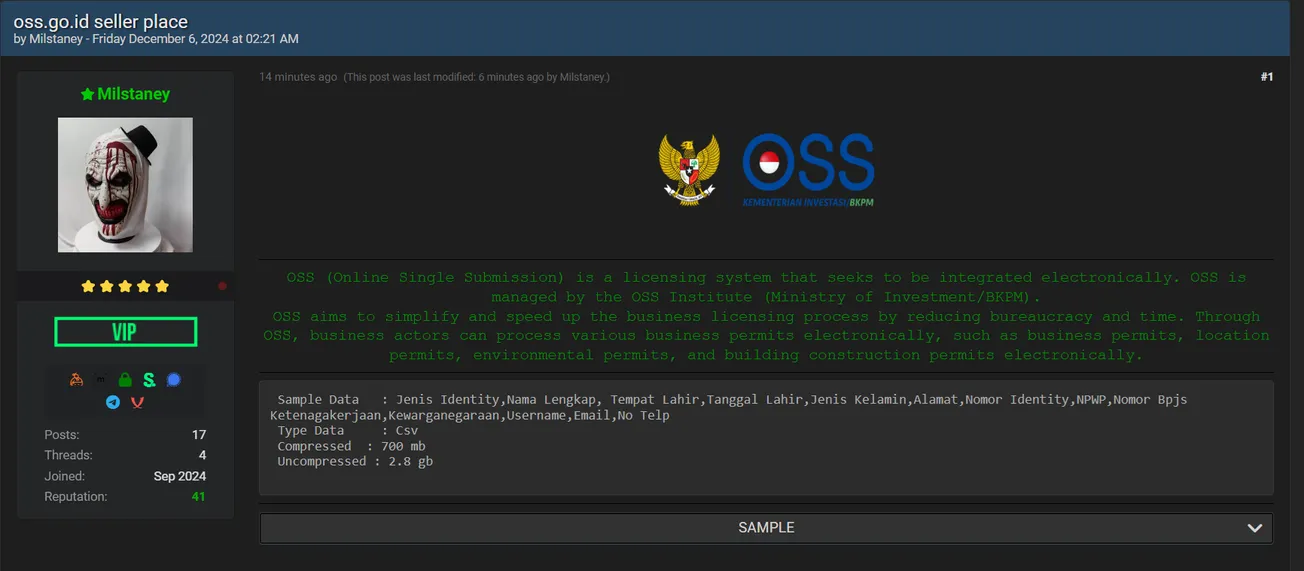Open the SAMPLE collapsible bar

(766, 528)
